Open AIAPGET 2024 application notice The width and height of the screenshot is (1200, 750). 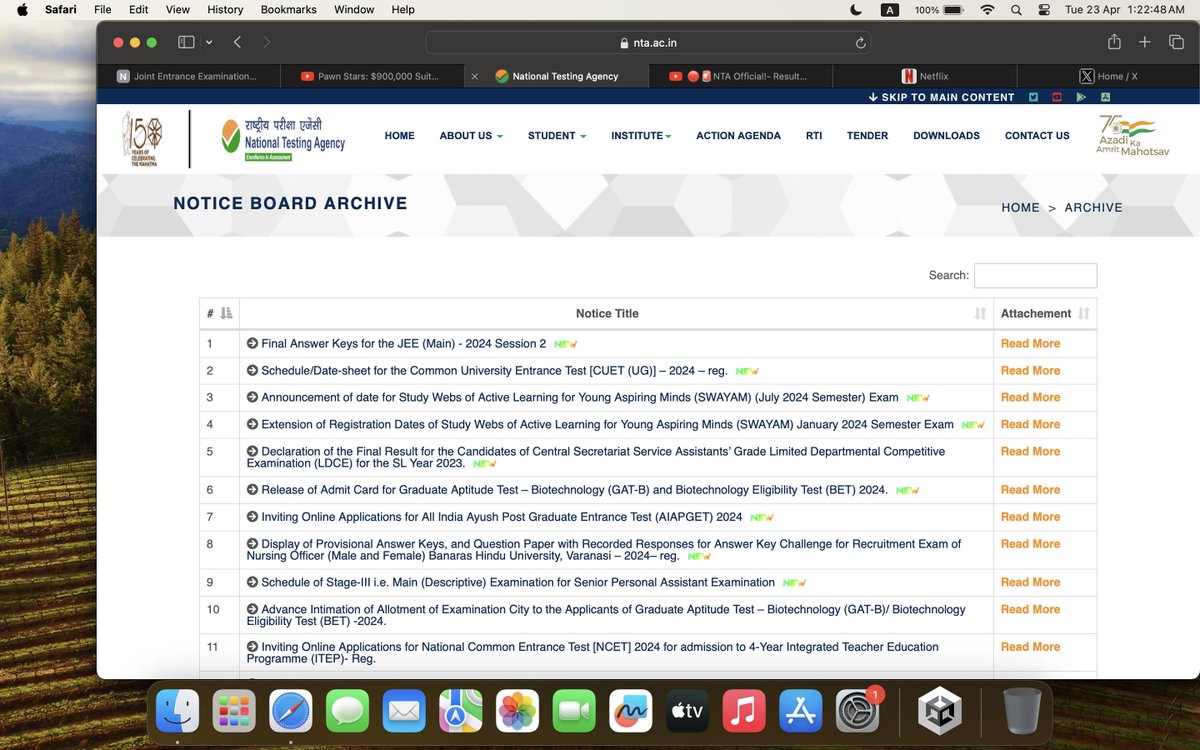(502, 517)
